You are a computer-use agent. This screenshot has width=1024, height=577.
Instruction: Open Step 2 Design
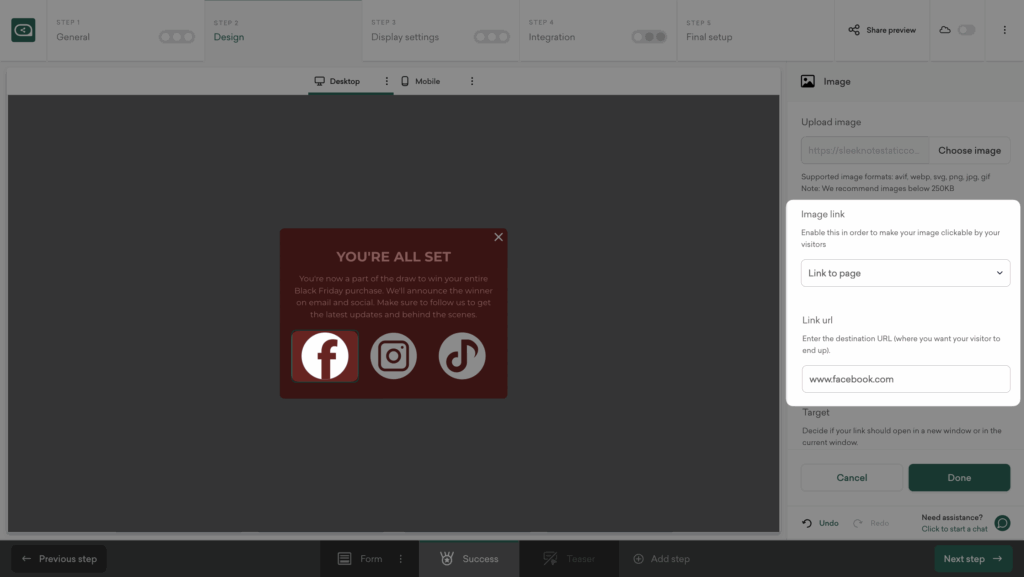tap(283, 31)
